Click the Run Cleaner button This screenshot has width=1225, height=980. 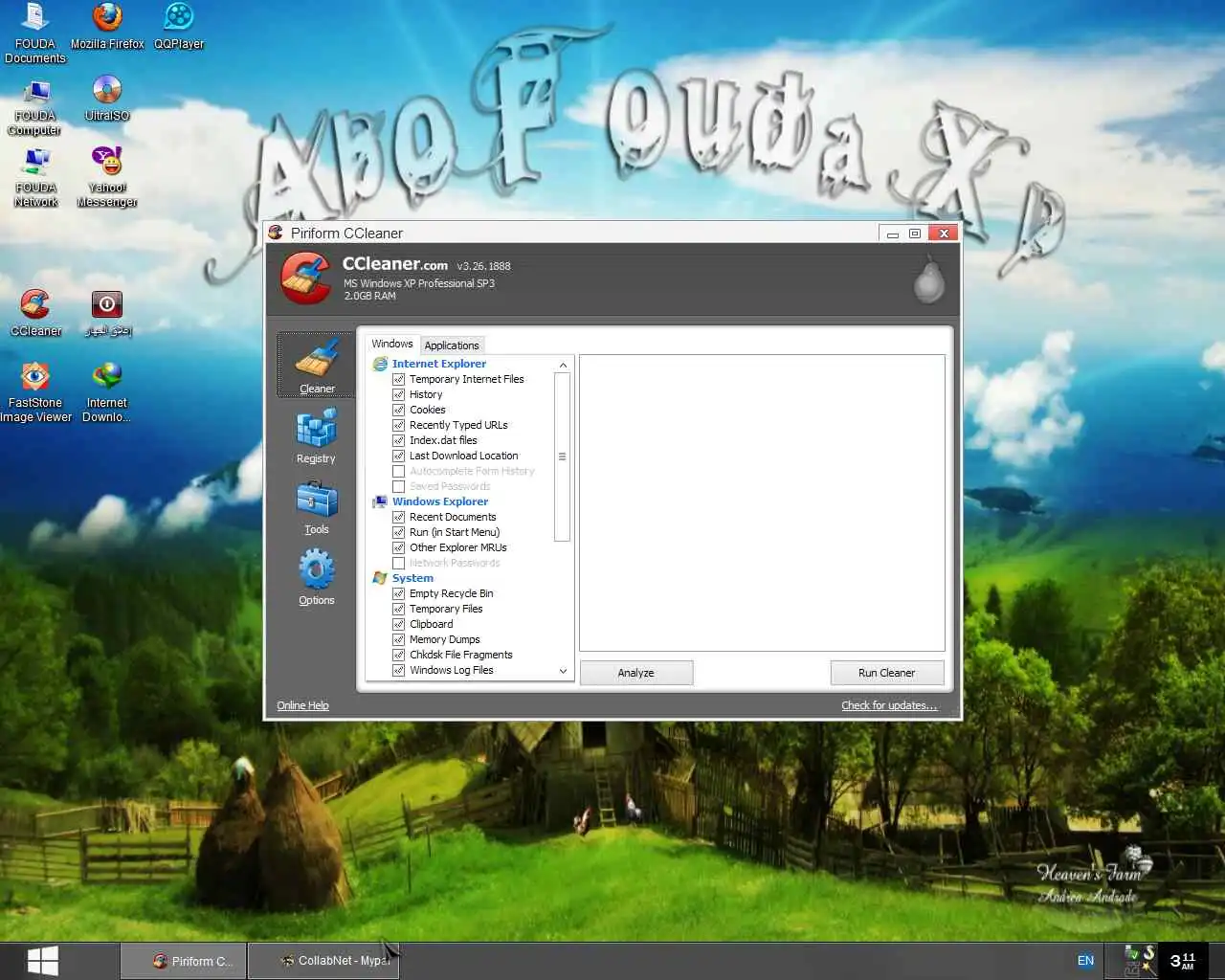(x=887, y=673)
